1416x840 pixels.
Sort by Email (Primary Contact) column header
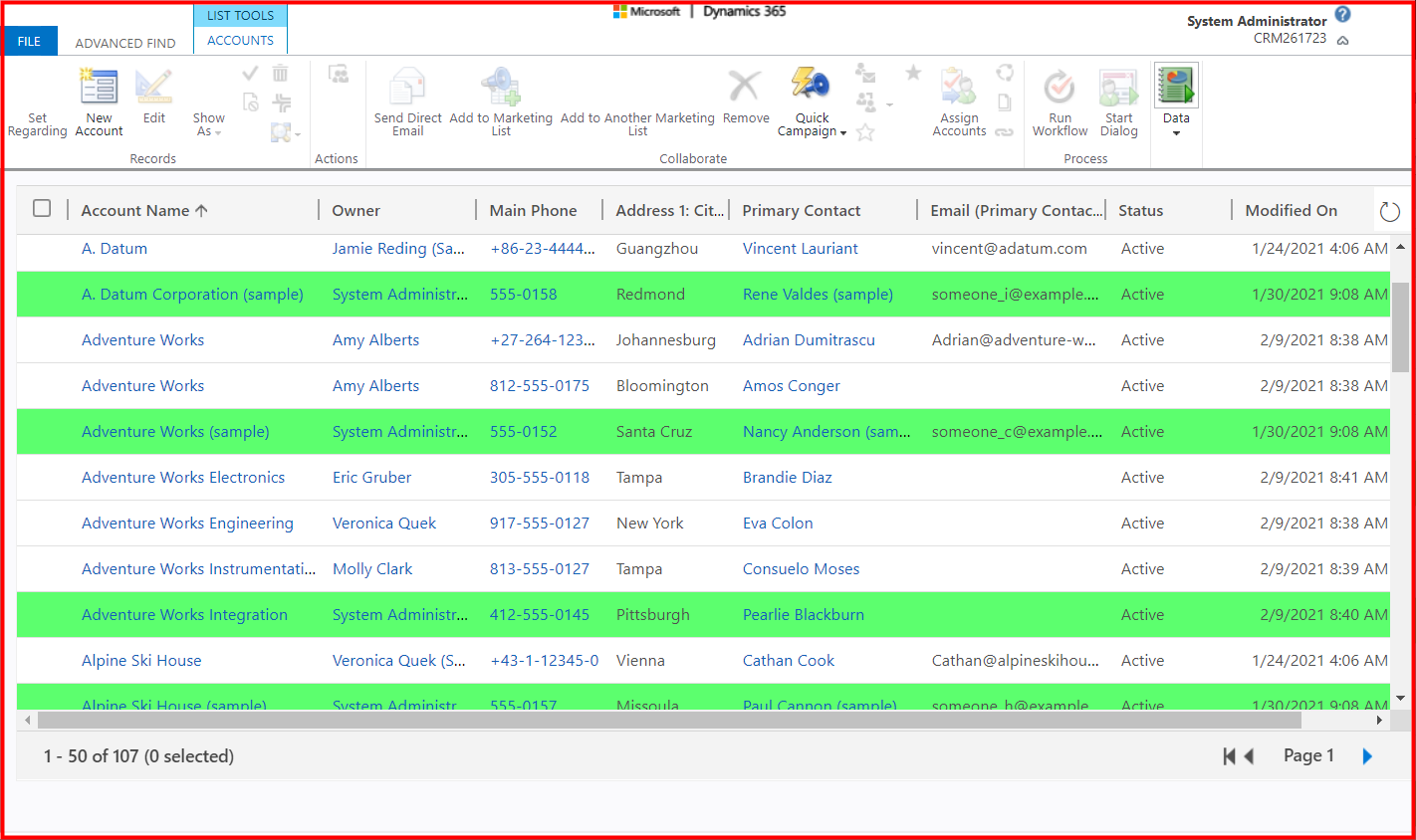click(1017, 210)
